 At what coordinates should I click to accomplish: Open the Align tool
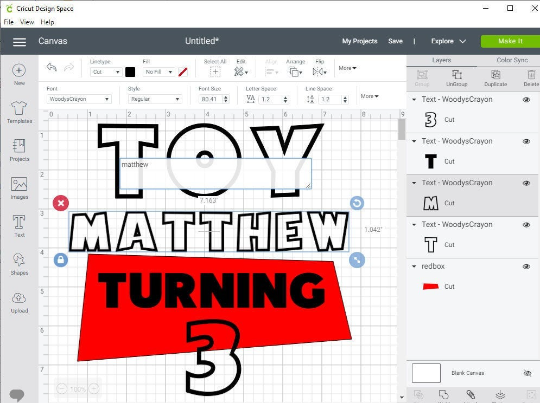tap(271, 72)
